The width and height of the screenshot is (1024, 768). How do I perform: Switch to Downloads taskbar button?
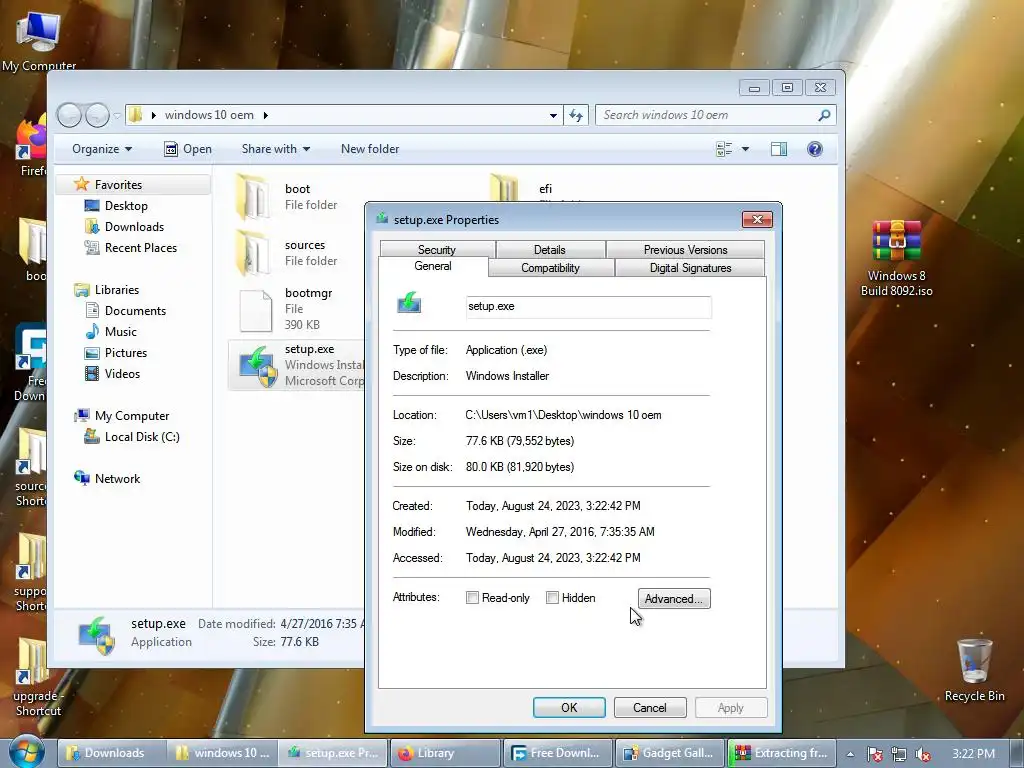coord(111,753)
